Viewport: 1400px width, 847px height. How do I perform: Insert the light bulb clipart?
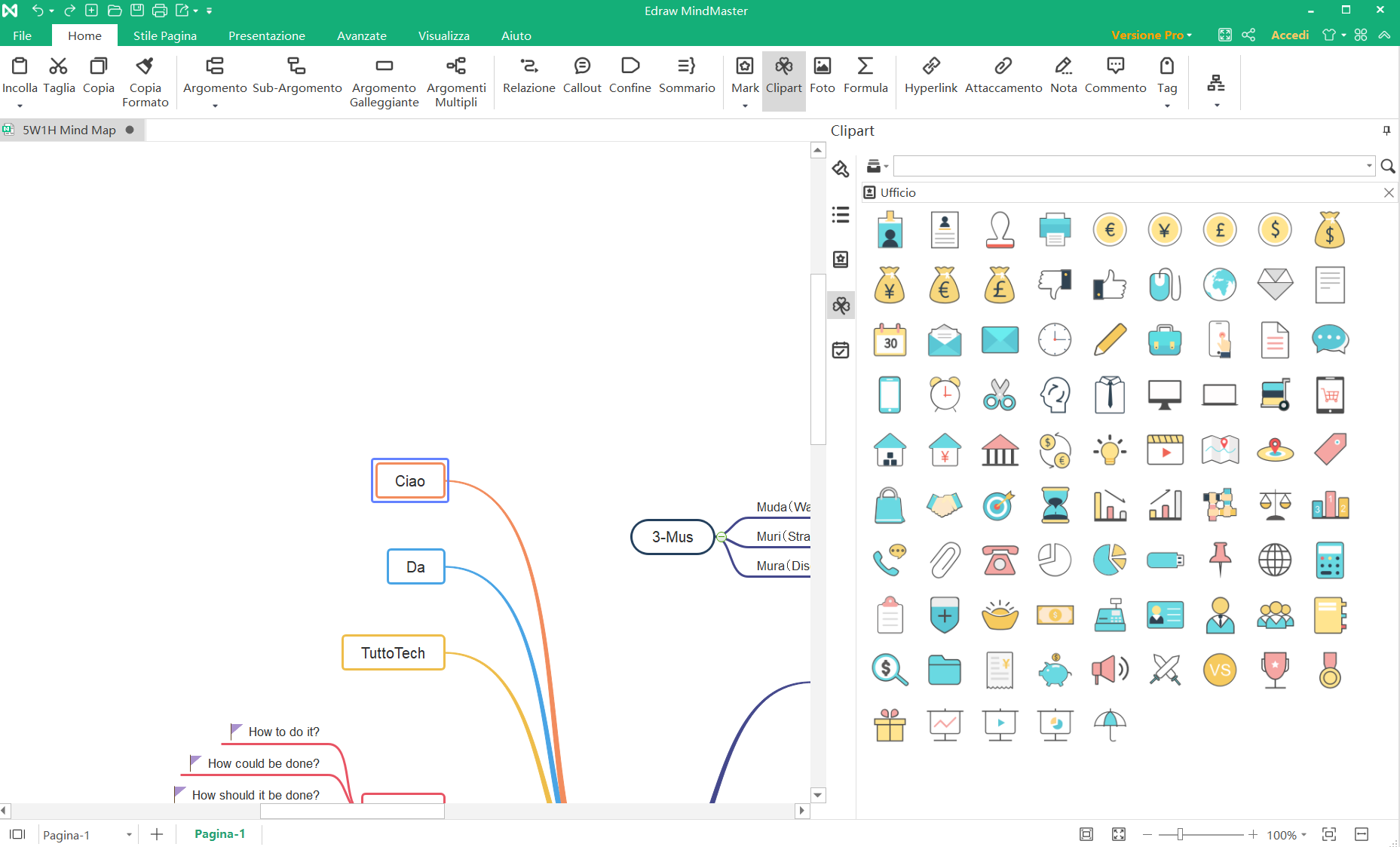[x=1109, y=450]
